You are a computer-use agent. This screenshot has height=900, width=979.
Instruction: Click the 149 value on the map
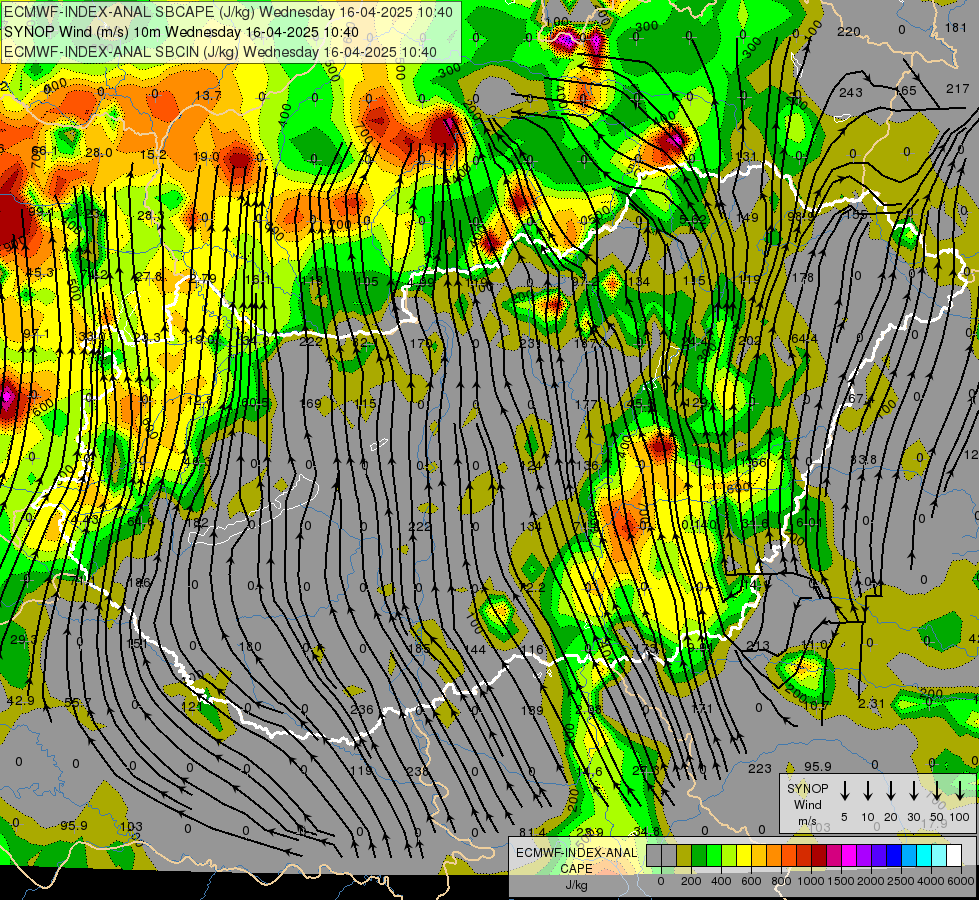point(747,217)
